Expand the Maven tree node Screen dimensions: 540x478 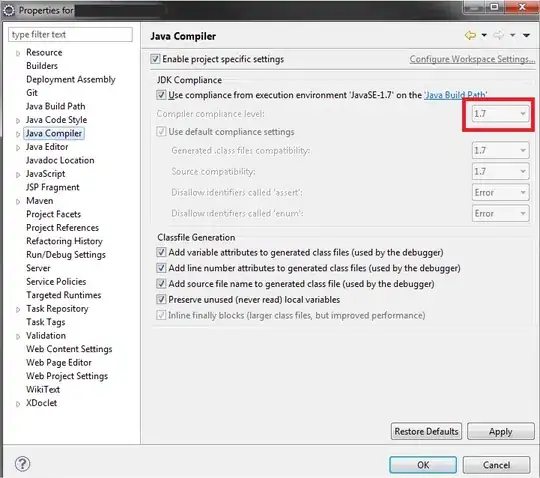(18, 201)
